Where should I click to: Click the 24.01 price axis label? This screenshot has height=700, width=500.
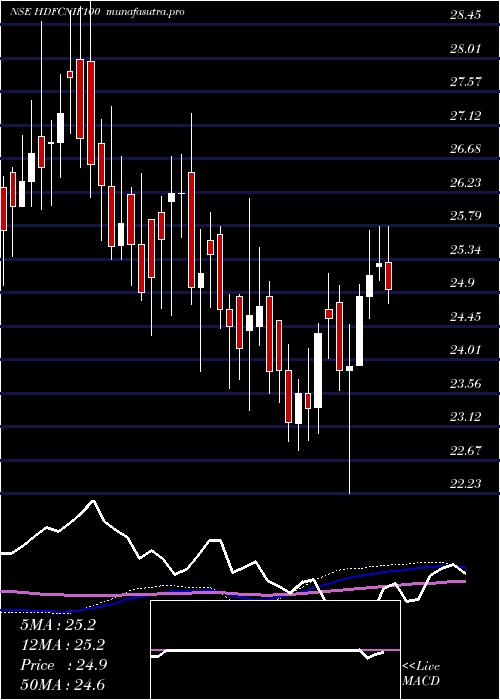pyautogui.click(x=465, y=350)
